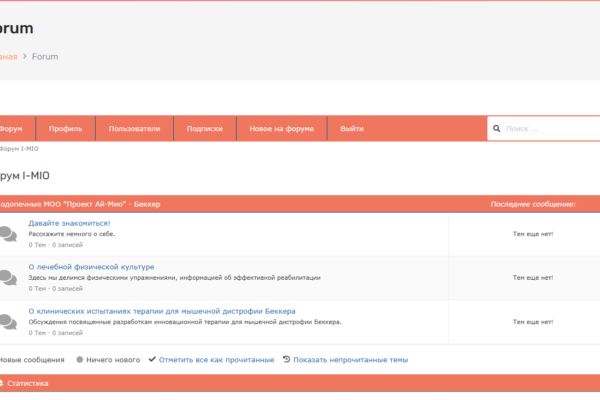The image size is (600, 400).
Task: Click the search magnifier icon
Action: [496, 129]
